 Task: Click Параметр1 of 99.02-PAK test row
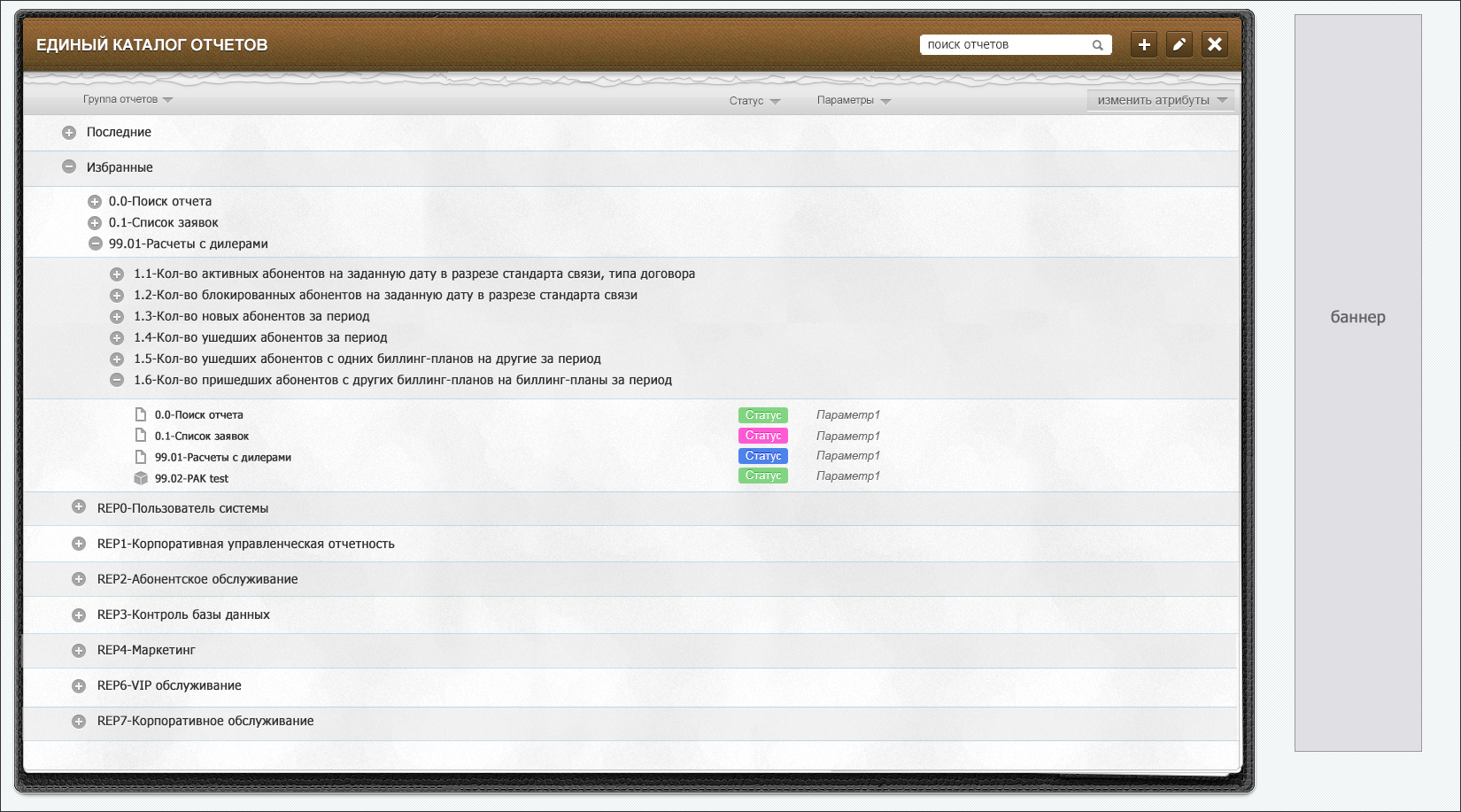coord(848,476)
